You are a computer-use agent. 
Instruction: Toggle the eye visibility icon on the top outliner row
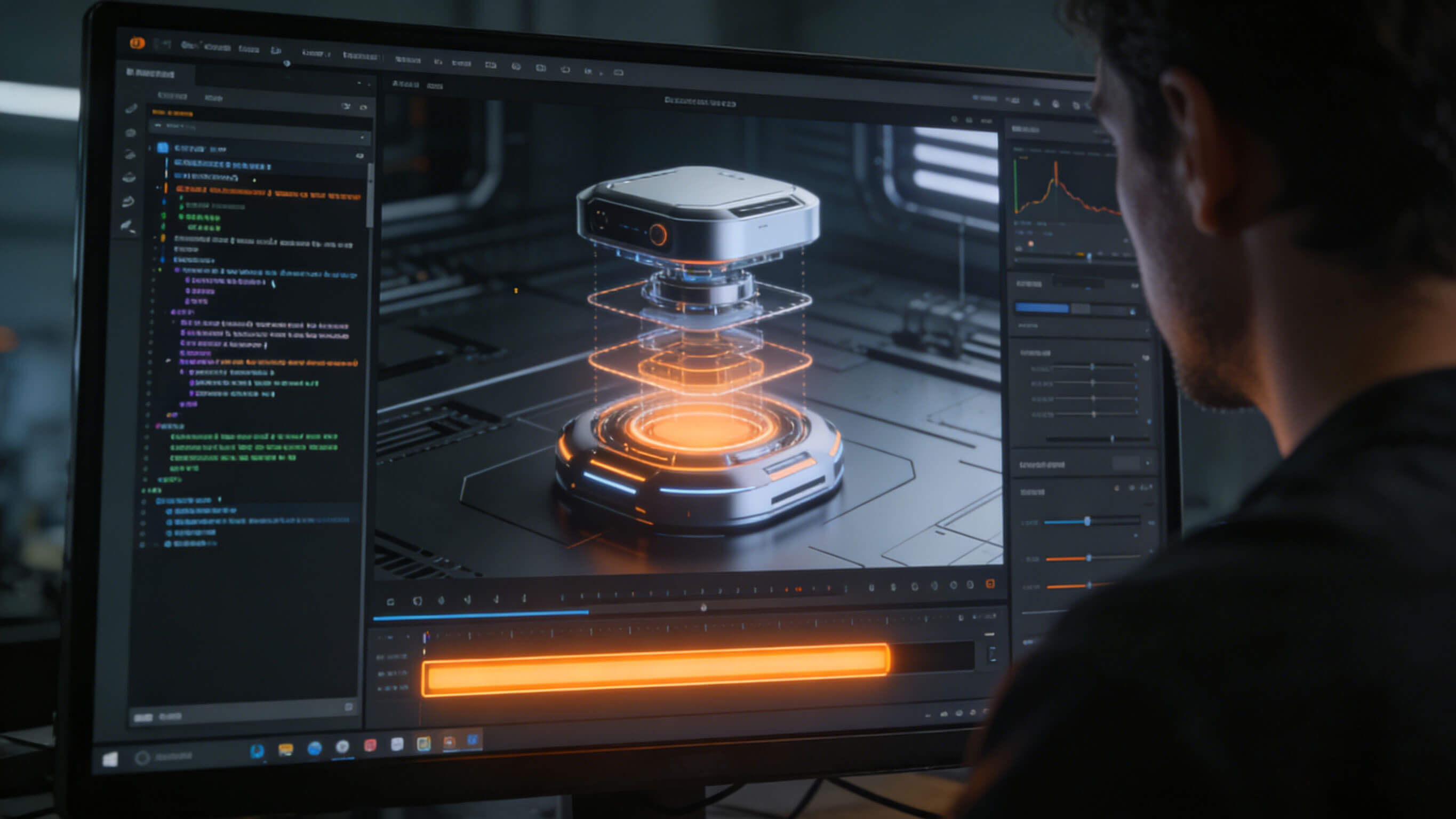359,156
